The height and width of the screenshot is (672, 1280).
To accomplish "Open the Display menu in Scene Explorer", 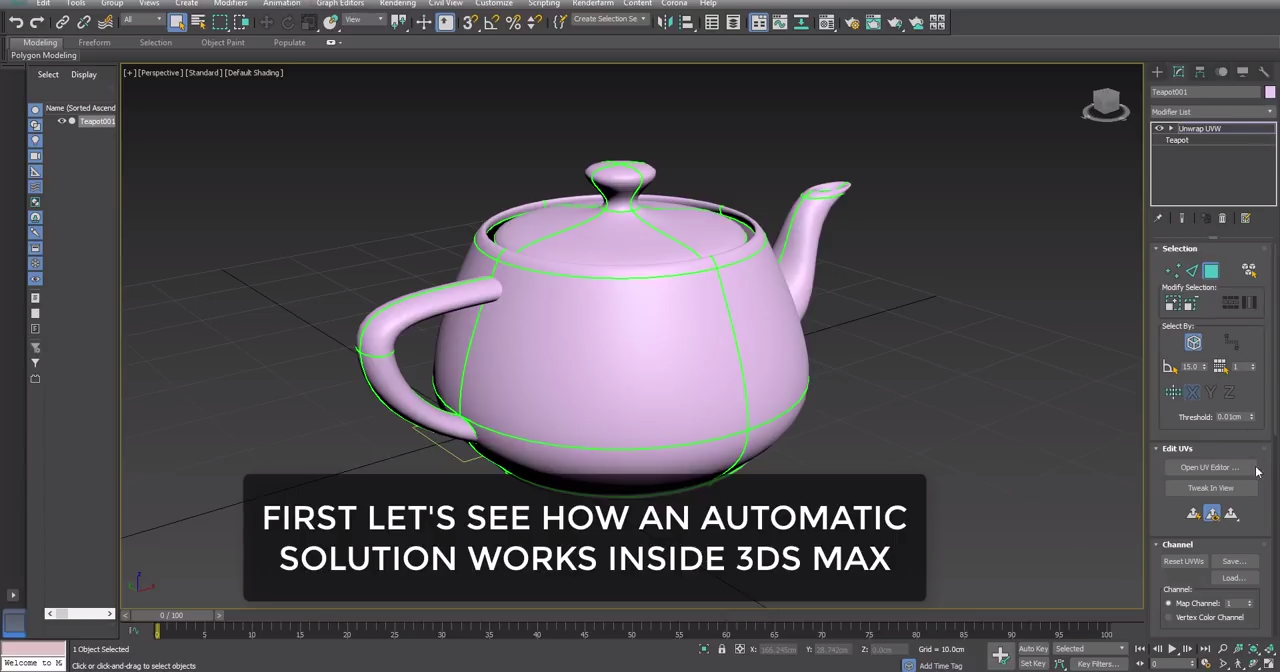I will coord(84,75).
